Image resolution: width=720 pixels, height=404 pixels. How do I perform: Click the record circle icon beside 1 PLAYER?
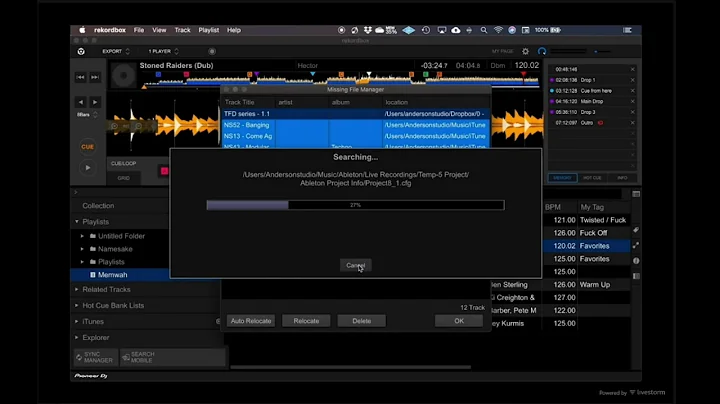(x=212, y=51)
